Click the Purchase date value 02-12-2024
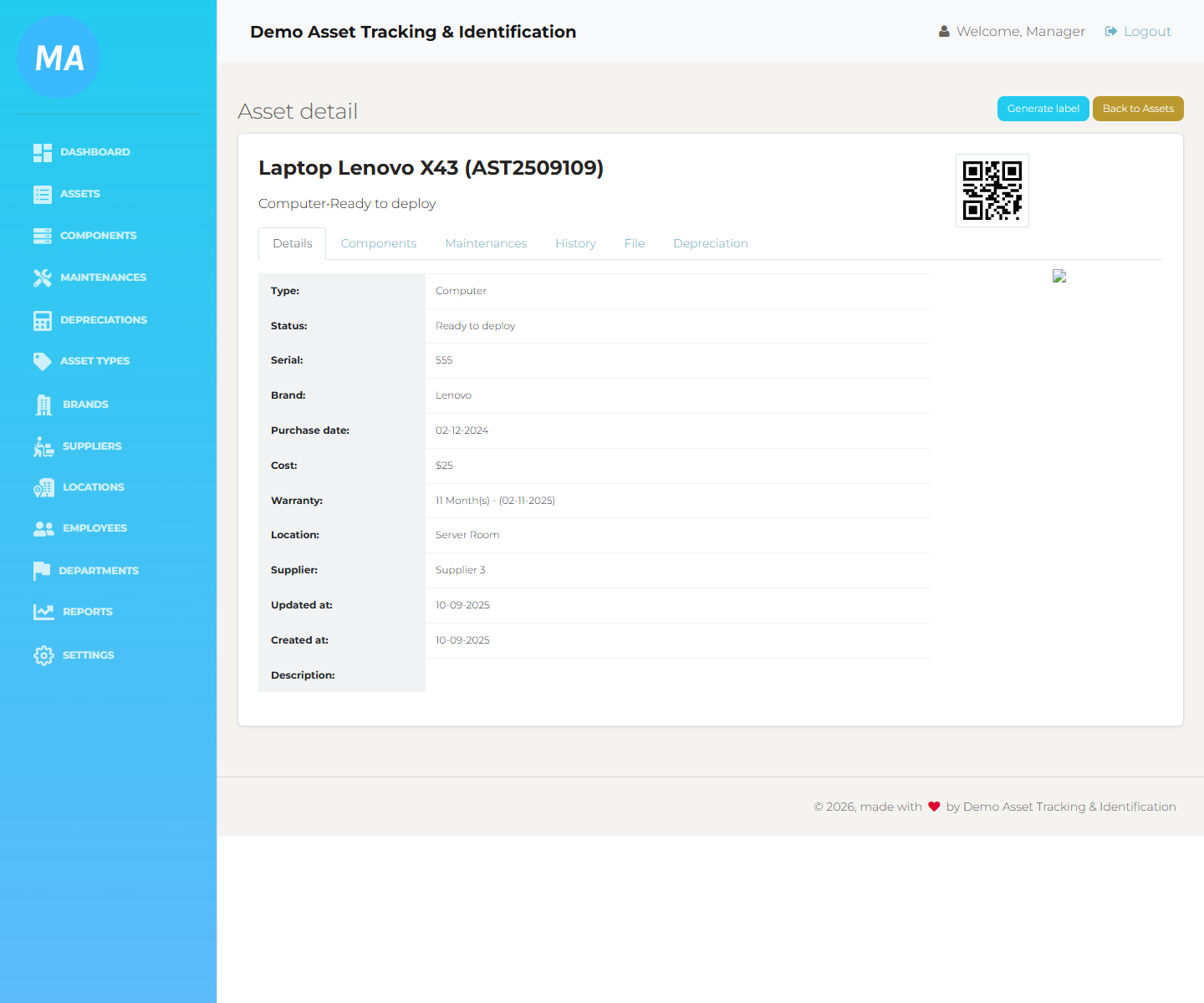1204x1003 pixels. (x=462, y=430)
